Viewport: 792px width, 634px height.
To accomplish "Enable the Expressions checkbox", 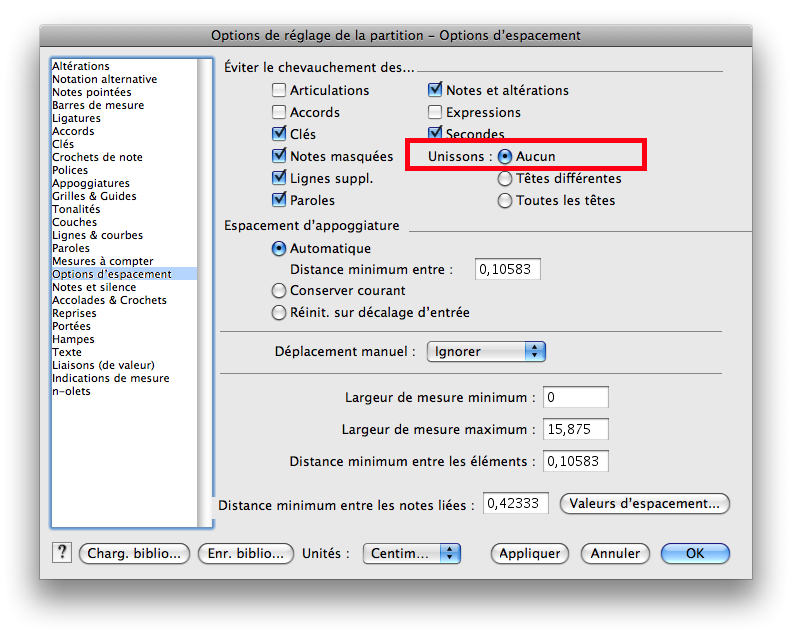I will coord(435,112).
